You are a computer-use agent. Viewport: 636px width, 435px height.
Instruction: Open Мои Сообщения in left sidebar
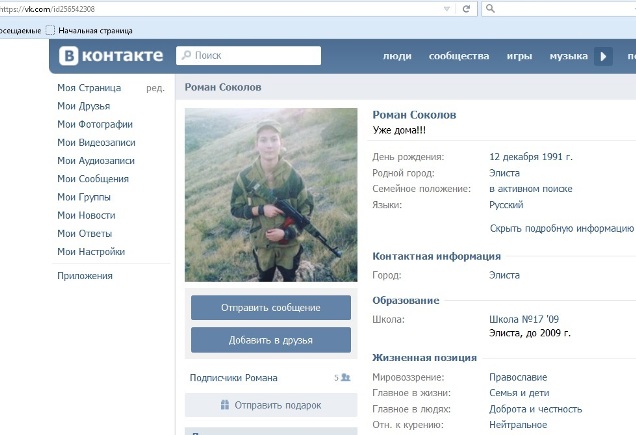click(93, 179)
